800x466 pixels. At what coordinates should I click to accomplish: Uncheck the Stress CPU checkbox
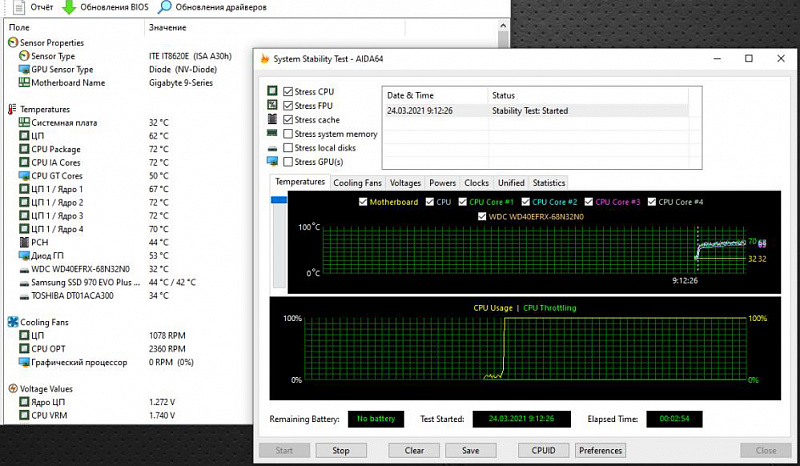[x=288, y=92]
